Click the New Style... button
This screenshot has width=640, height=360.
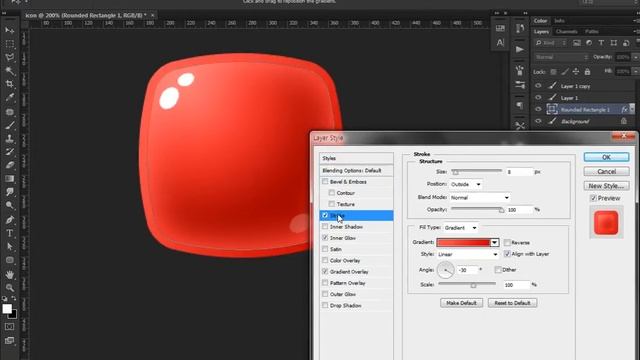click(606, 186)
